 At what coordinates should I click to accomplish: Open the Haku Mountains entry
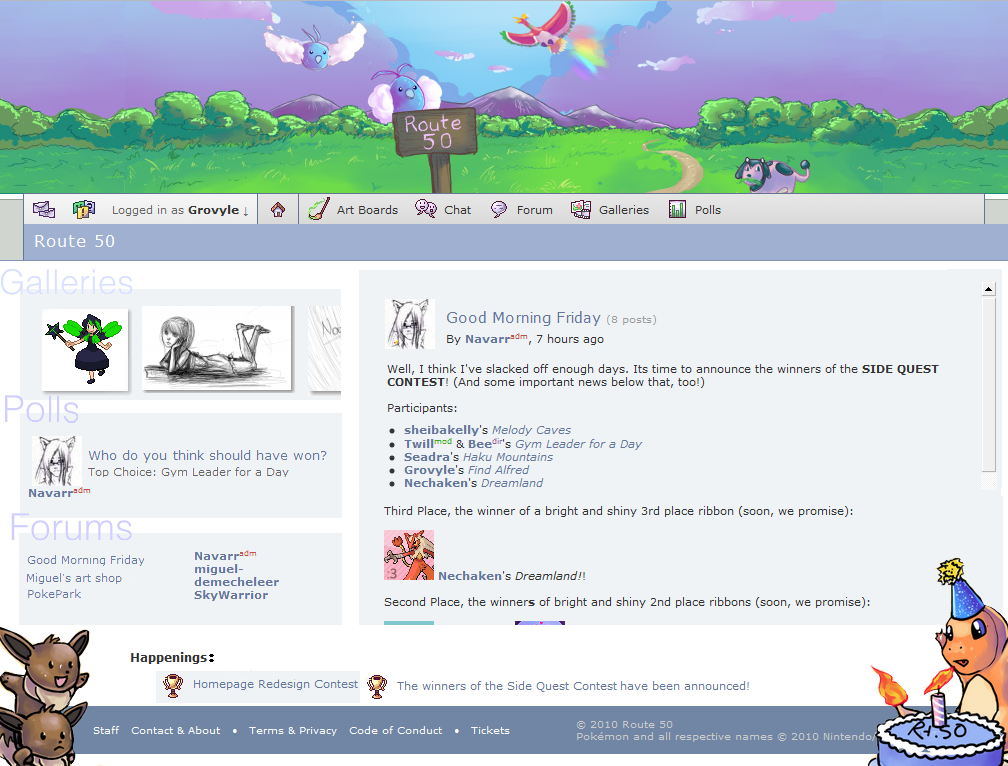click(x=508, y=457)
